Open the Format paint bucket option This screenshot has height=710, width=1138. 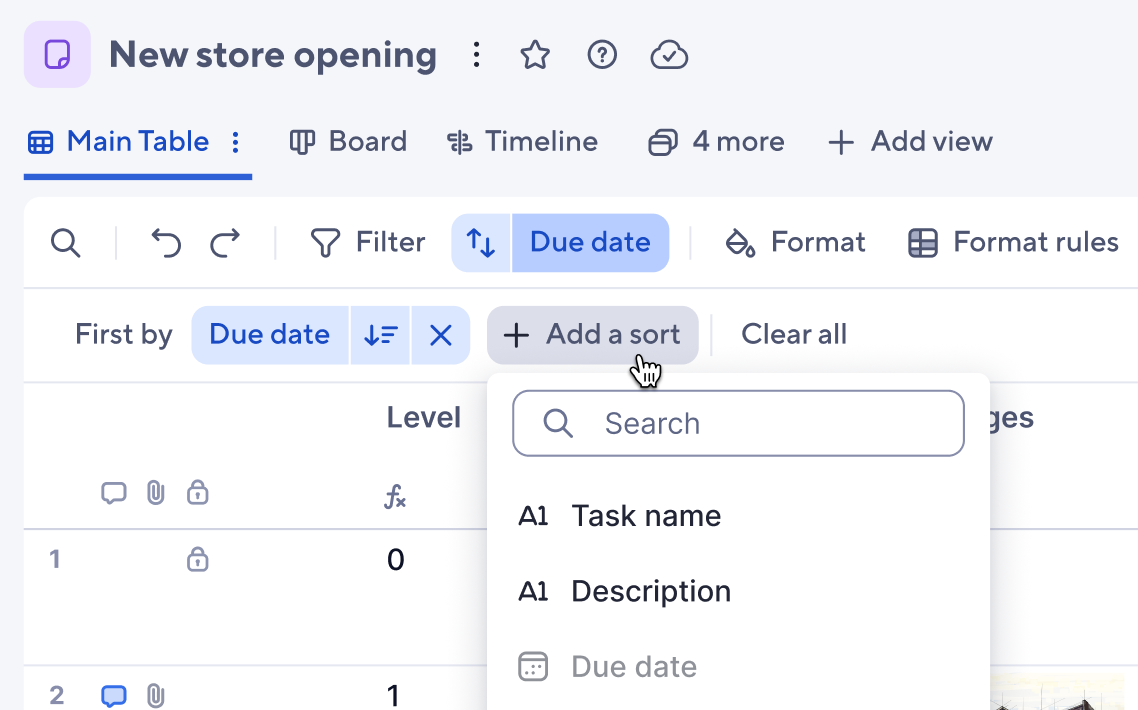tap(795, 242)
